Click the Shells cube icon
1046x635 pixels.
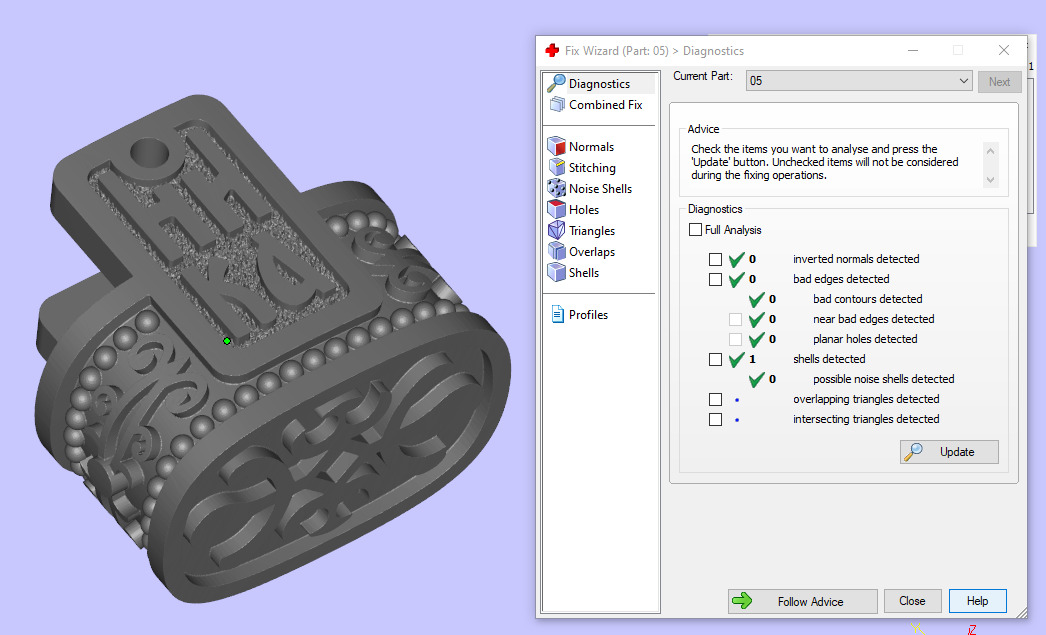pos(556,272)
